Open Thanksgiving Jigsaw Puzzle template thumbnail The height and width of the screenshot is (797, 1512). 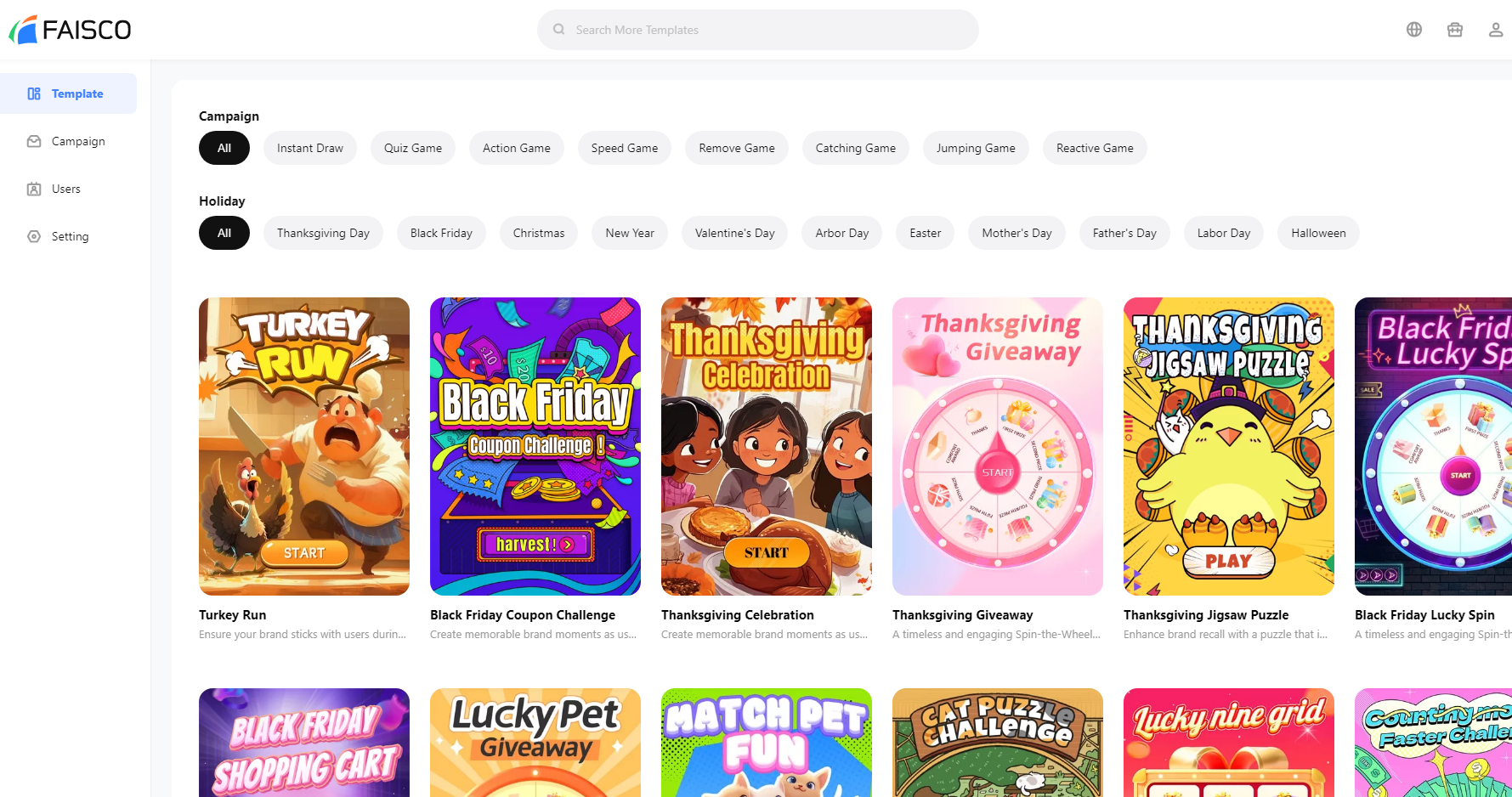1229,446
